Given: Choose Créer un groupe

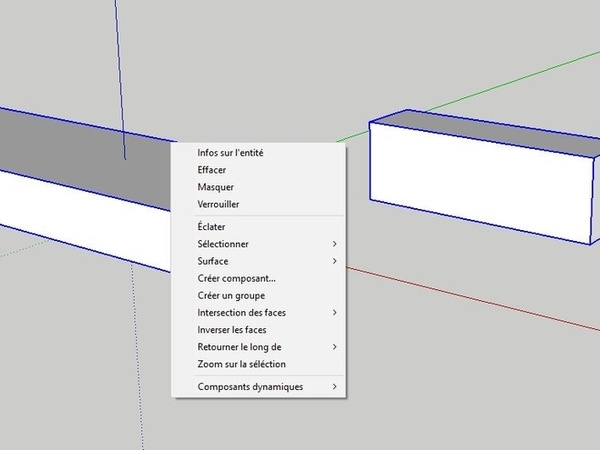Looking at the screenshot, I should 232,295.
